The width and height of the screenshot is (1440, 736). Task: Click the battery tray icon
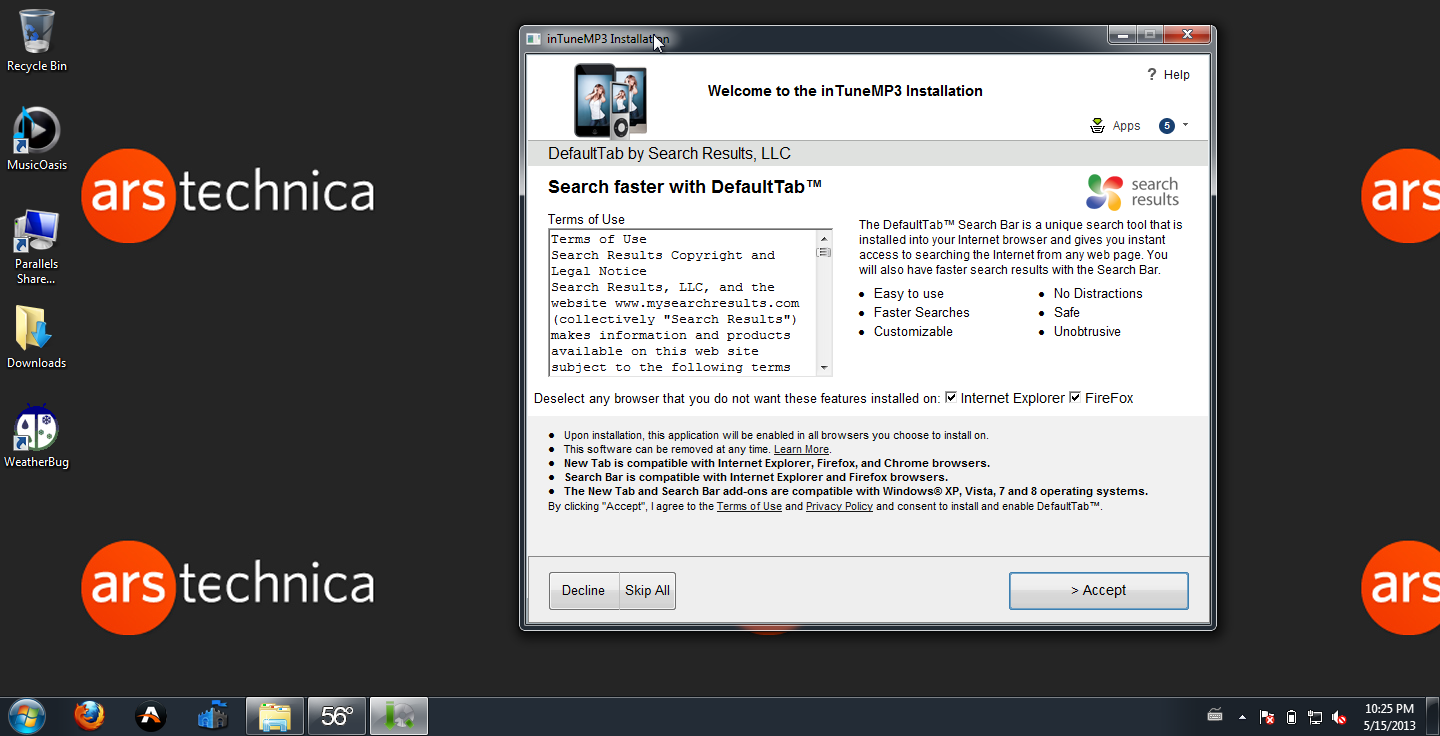(1291, 717)
